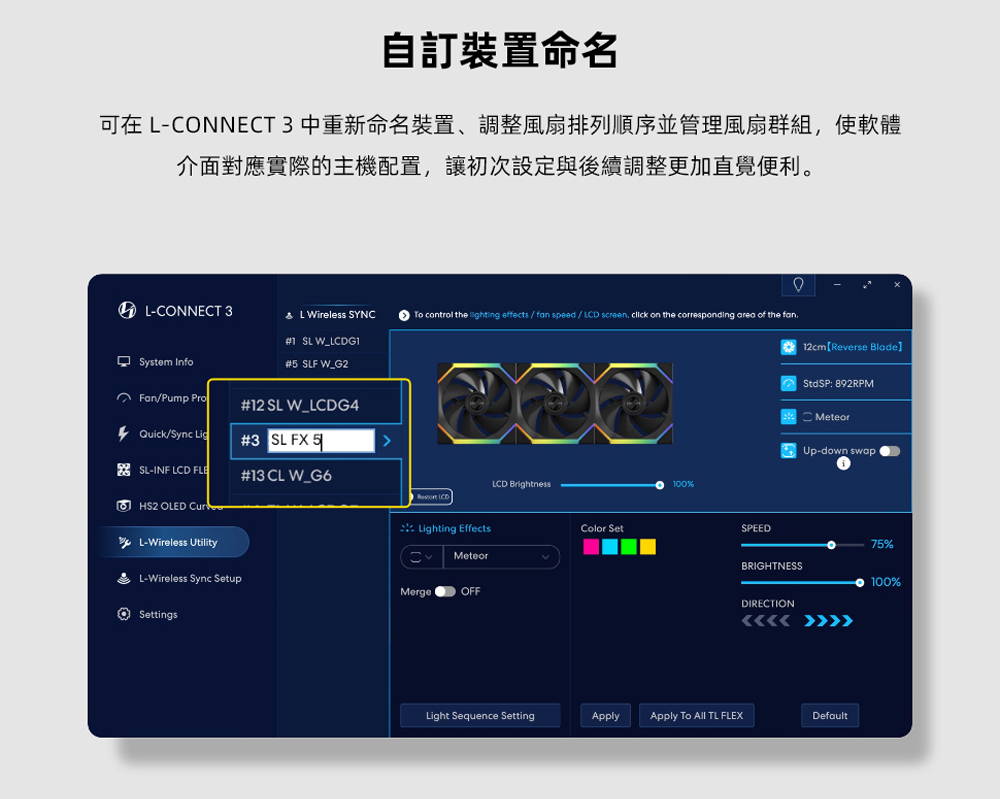Click the L Wireless SYNC header icon

tap(289, 315)
